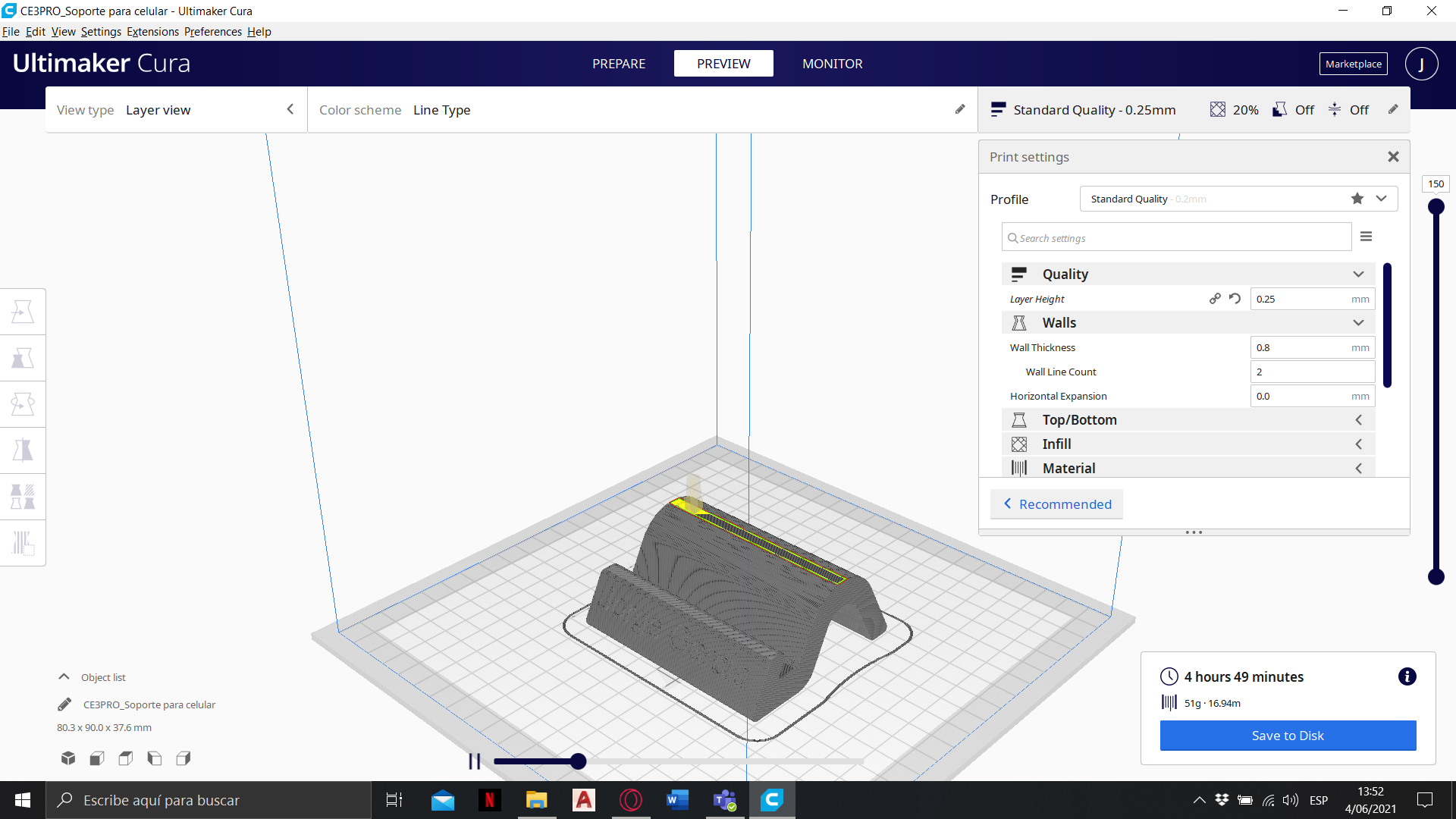1456x819 pixels.
Task: Open the Extensions menu
Action: (x=152, y=32)
